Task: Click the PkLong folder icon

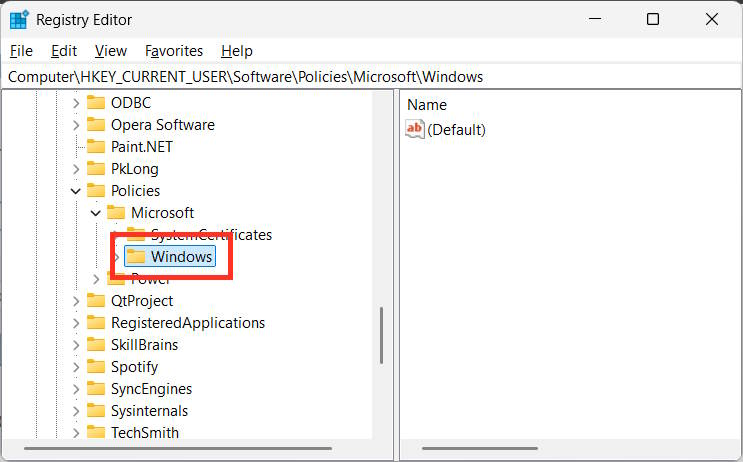Action: 96,169
